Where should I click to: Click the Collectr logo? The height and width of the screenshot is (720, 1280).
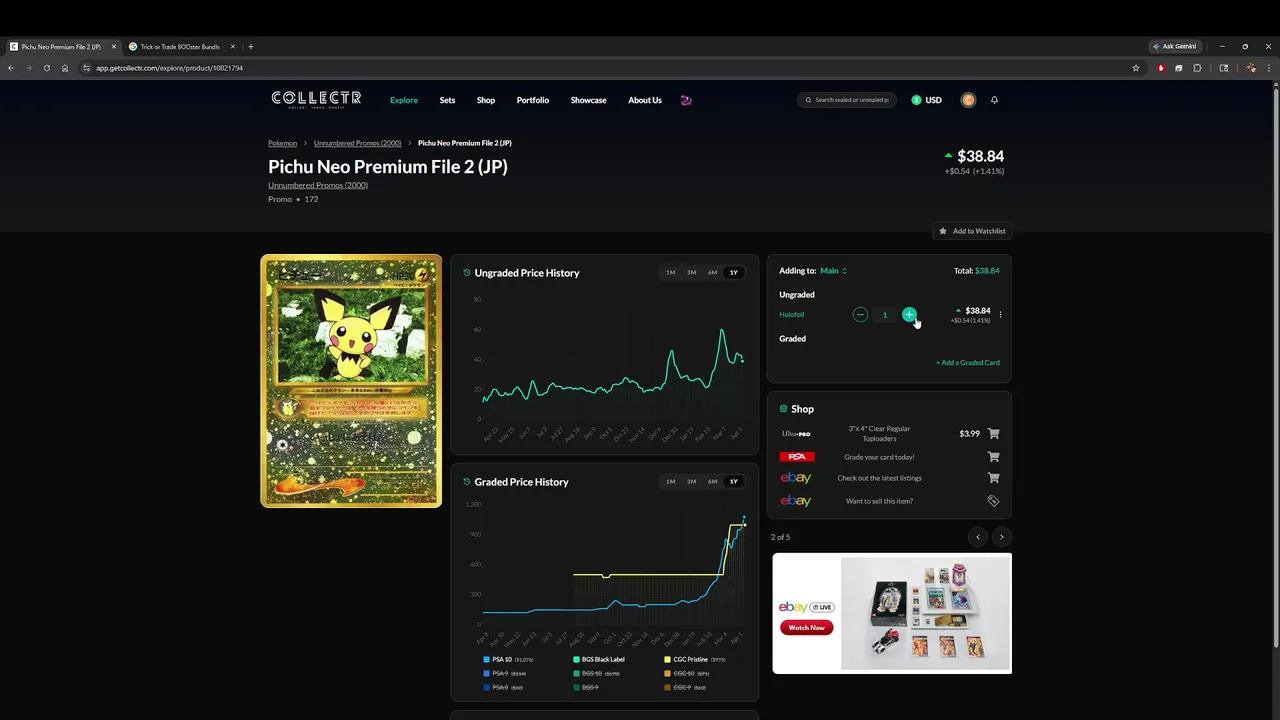316,99
